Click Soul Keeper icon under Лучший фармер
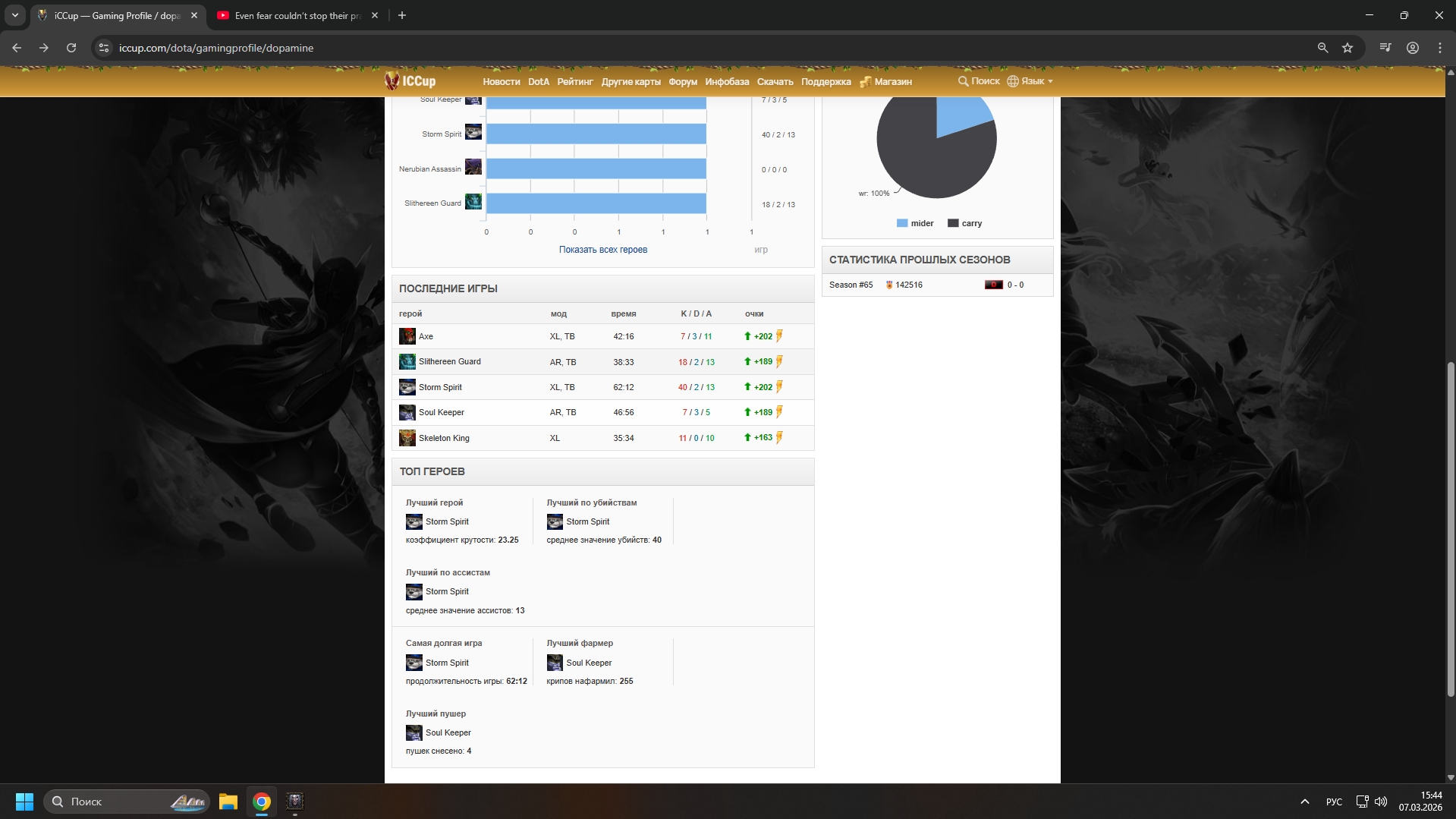 point(555,663)
